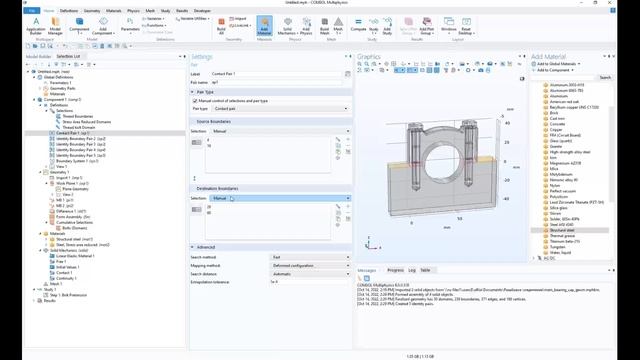The width and height of the screenshot is (640, 360).
Task: Click the create selection icon next to Label field
Action: pyautogui.click(x=347, y=74)
